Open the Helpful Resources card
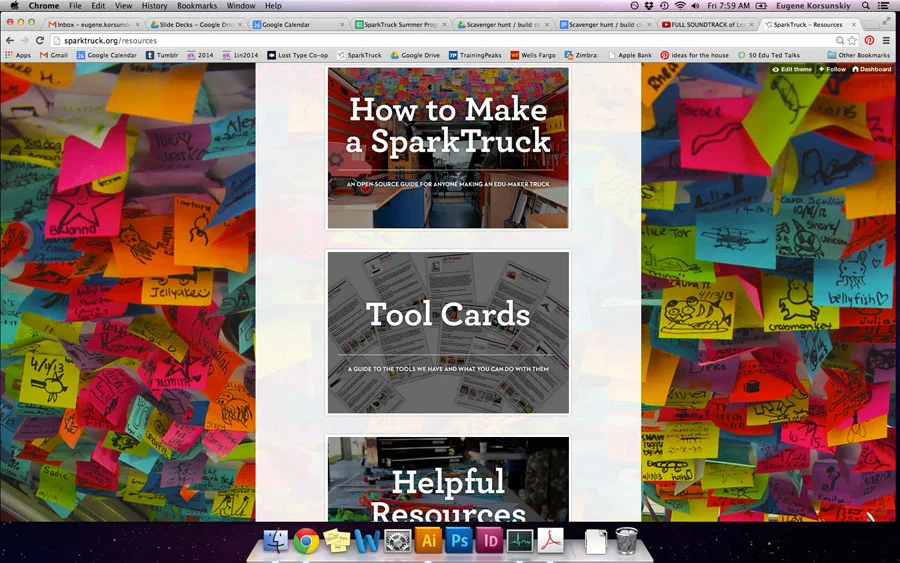 (448, 479)
